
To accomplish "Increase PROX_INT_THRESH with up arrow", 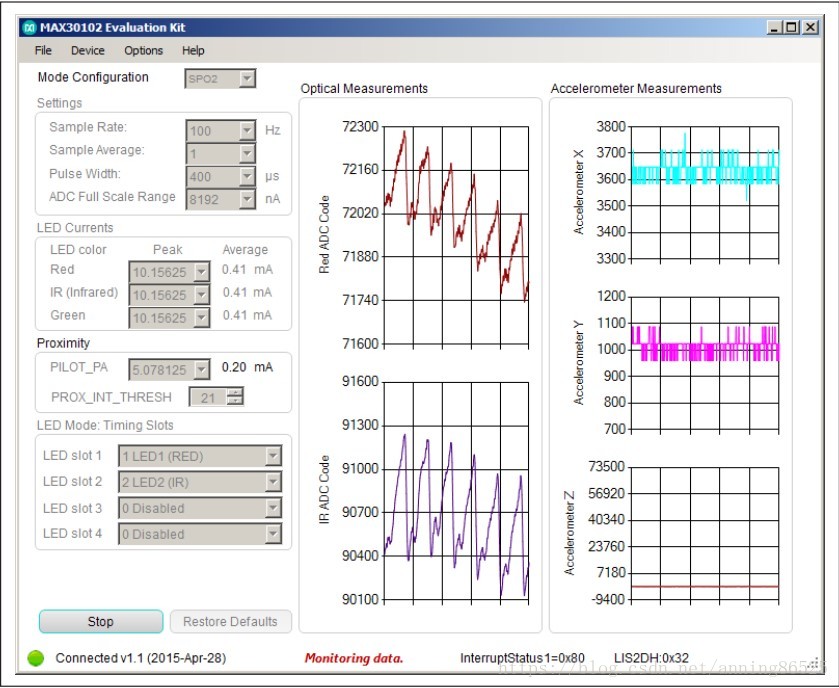I will click(235, 393).
